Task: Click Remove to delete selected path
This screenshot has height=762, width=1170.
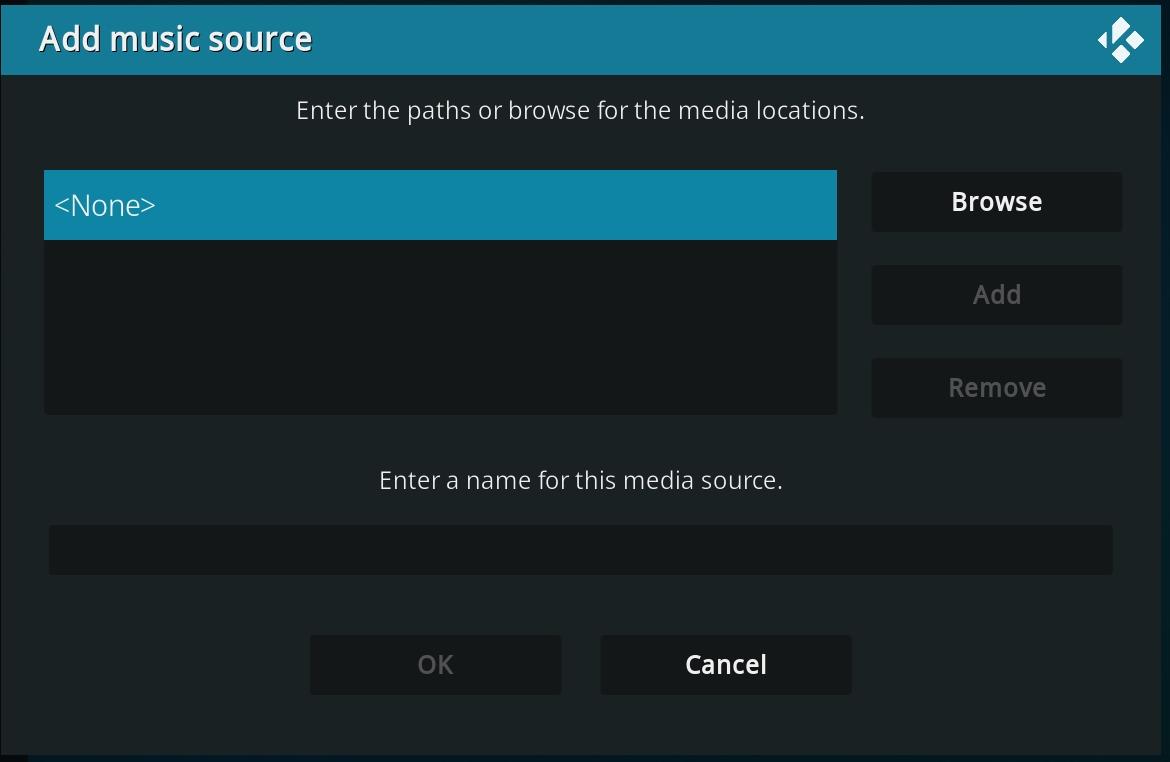Action: (x=996, y=387)
